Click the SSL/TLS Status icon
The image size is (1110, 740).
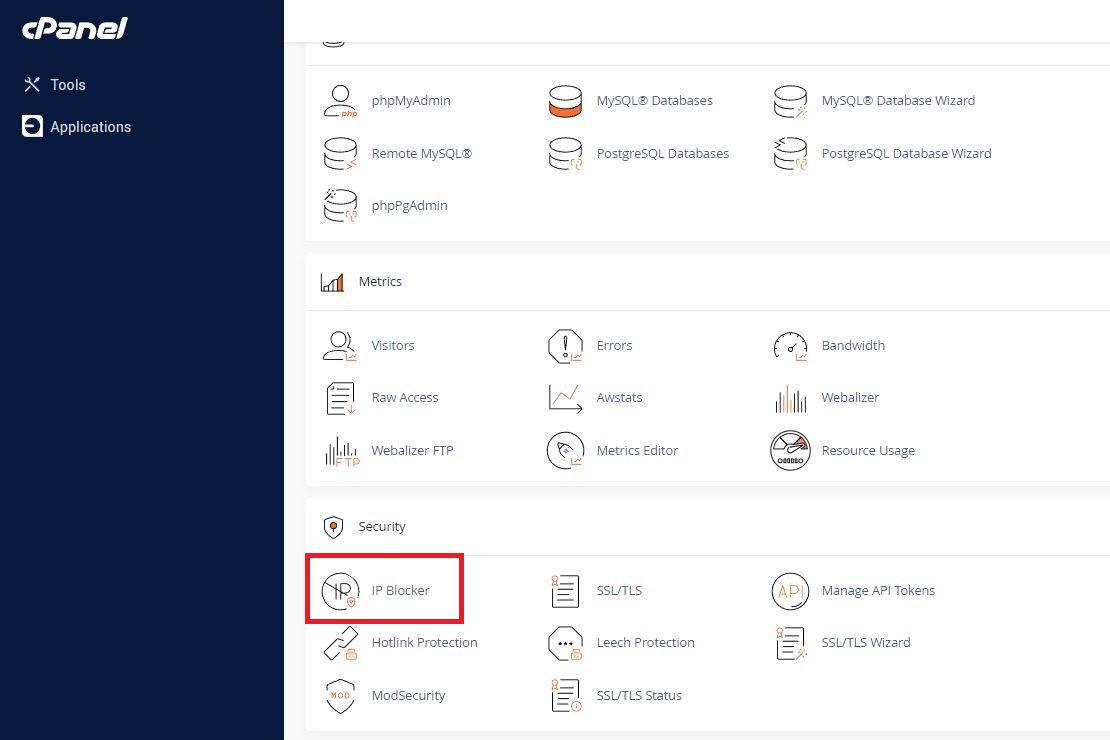(565, 695)
